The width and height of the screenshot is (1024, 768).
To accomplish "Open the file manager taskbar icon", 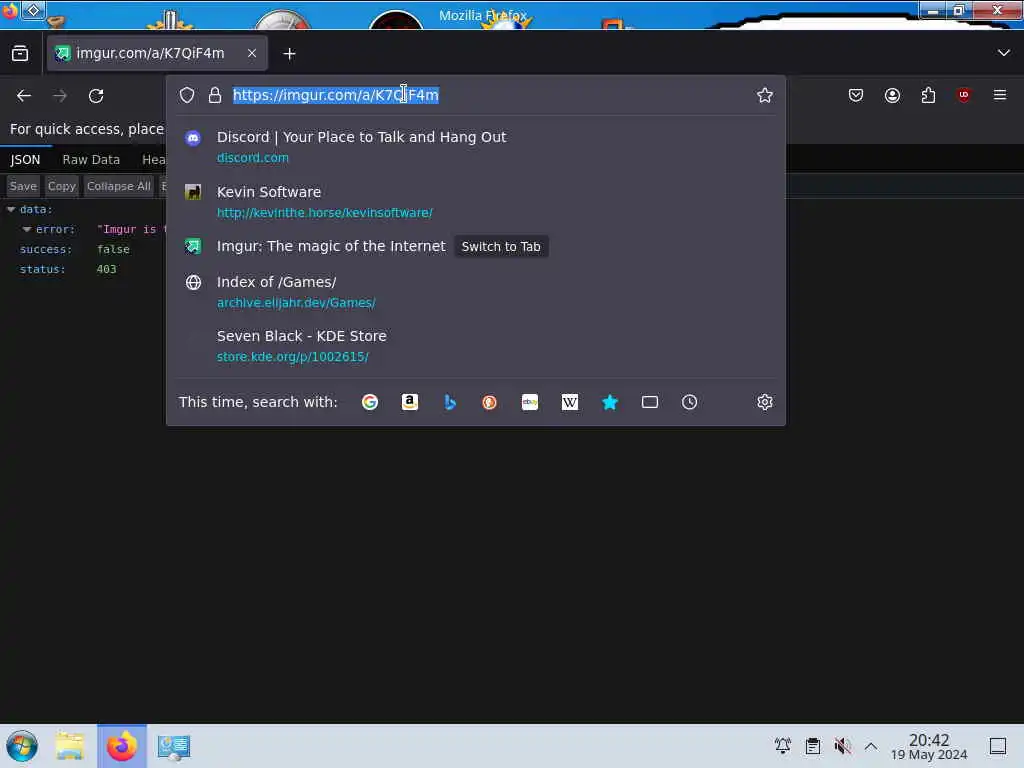I will 70,746.
